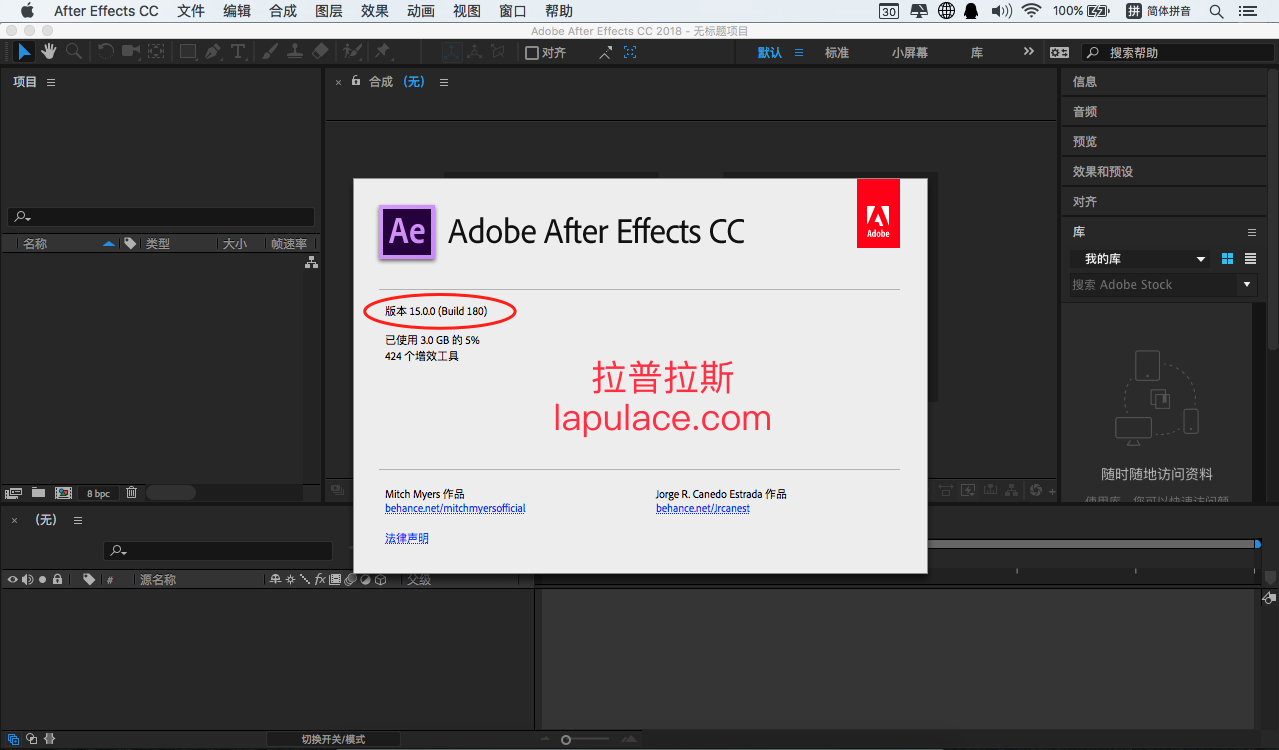
Task: Open behance.net/mitchmyersofficial link
Action: (x=455, y=509)
